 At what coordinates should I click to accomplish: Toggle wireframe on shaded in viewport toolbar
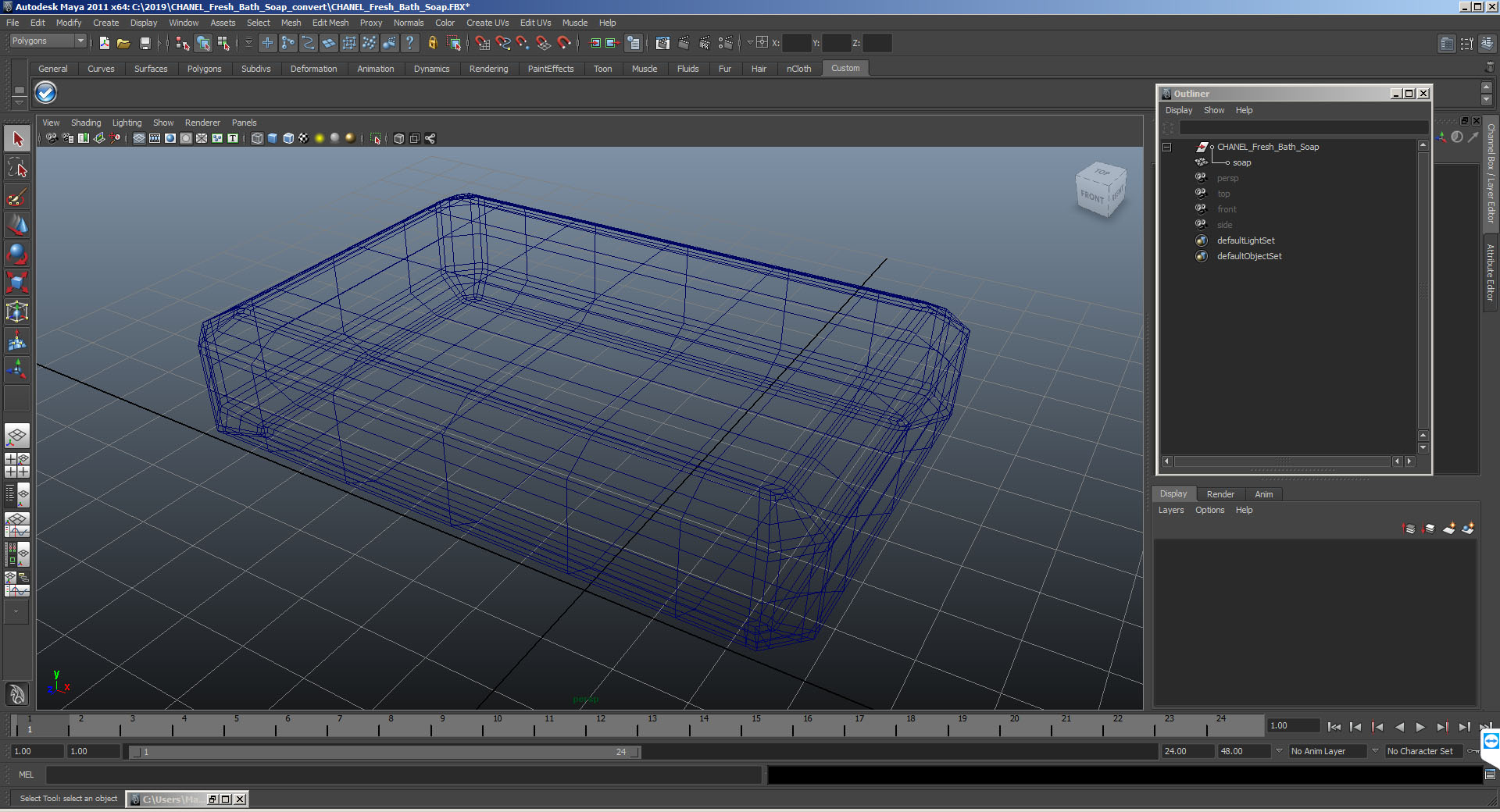coord(288,138)
